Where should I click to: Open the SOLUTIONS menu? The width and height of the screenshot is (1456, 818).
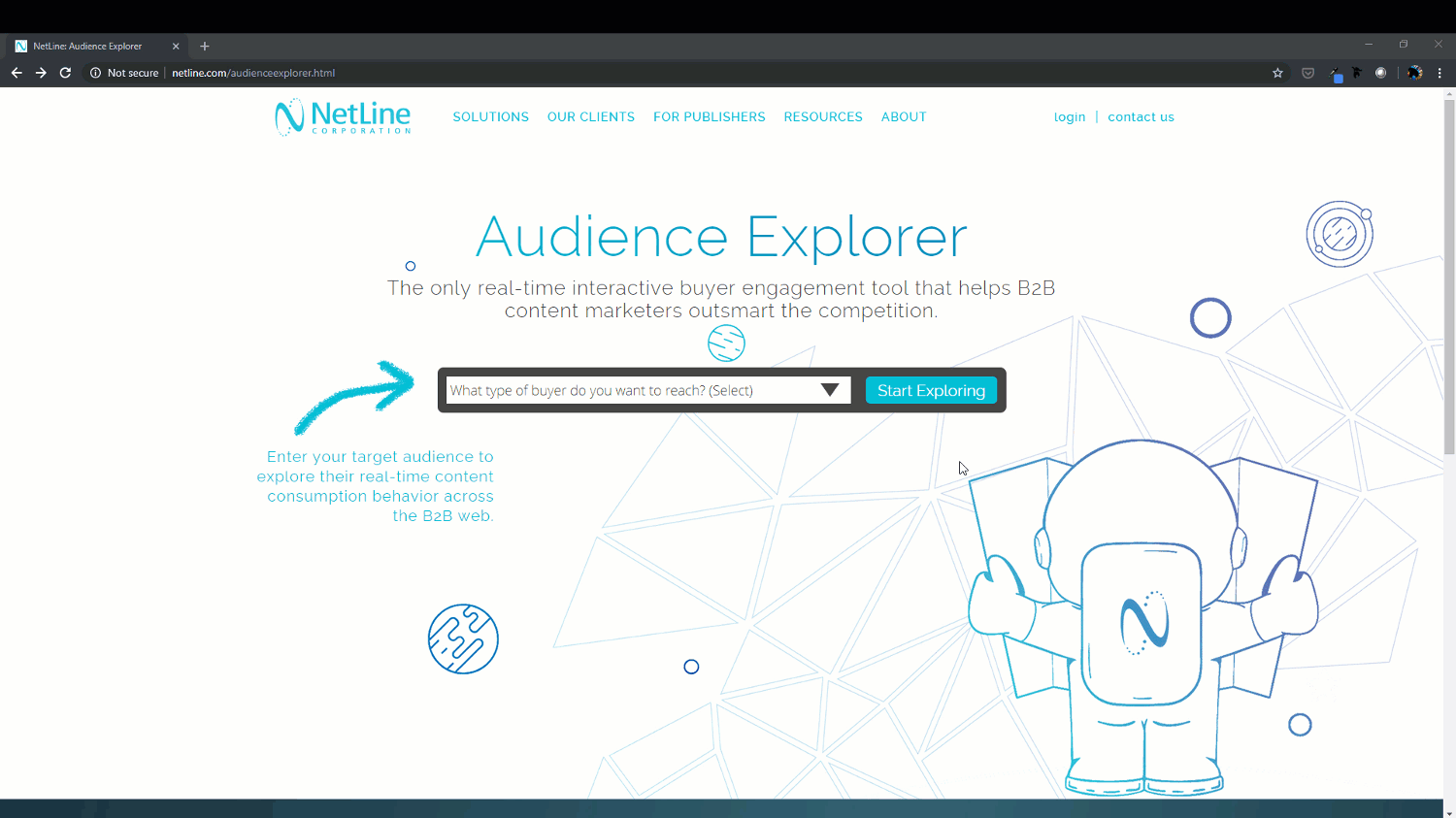click(490, 116)
